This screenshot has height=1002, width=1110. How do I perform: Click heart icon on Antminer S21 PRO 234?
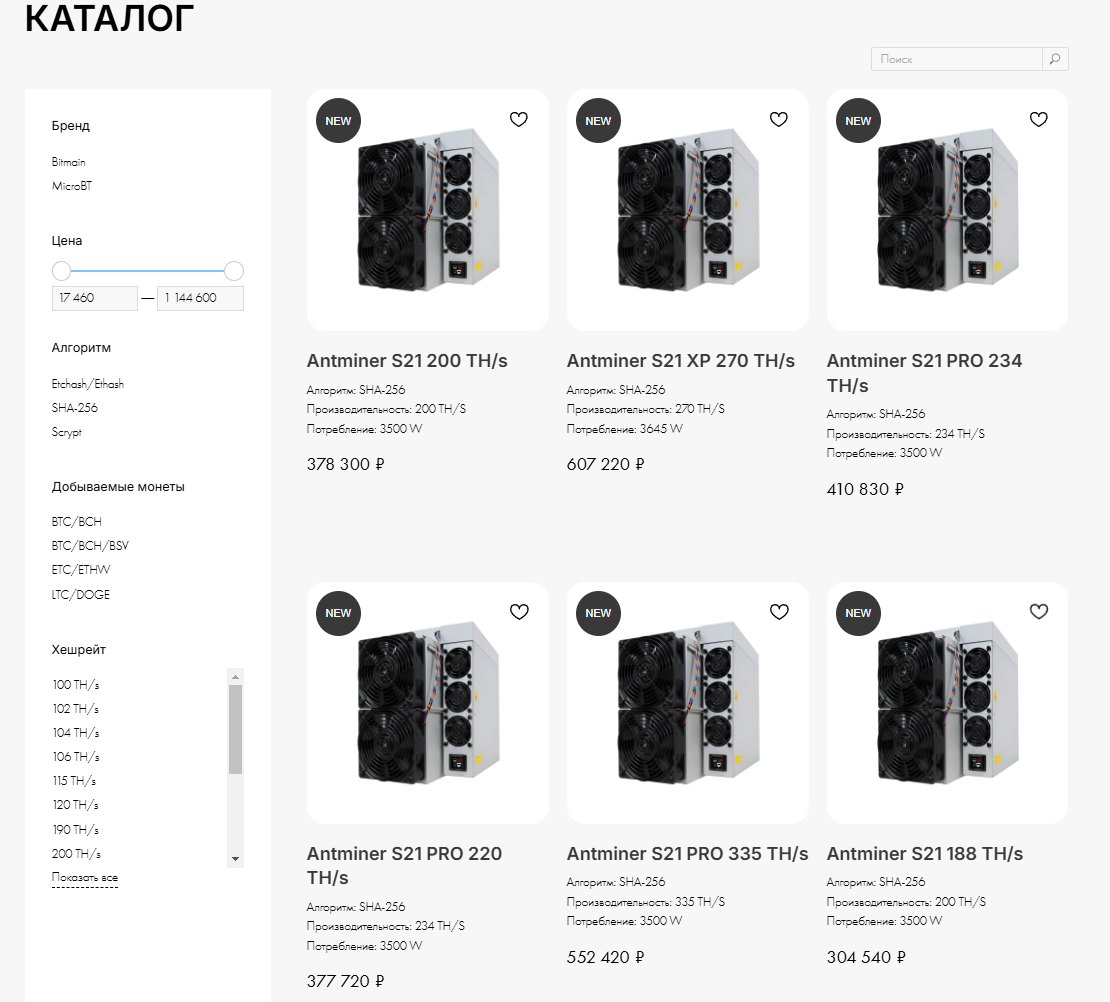click(1039, 119)
